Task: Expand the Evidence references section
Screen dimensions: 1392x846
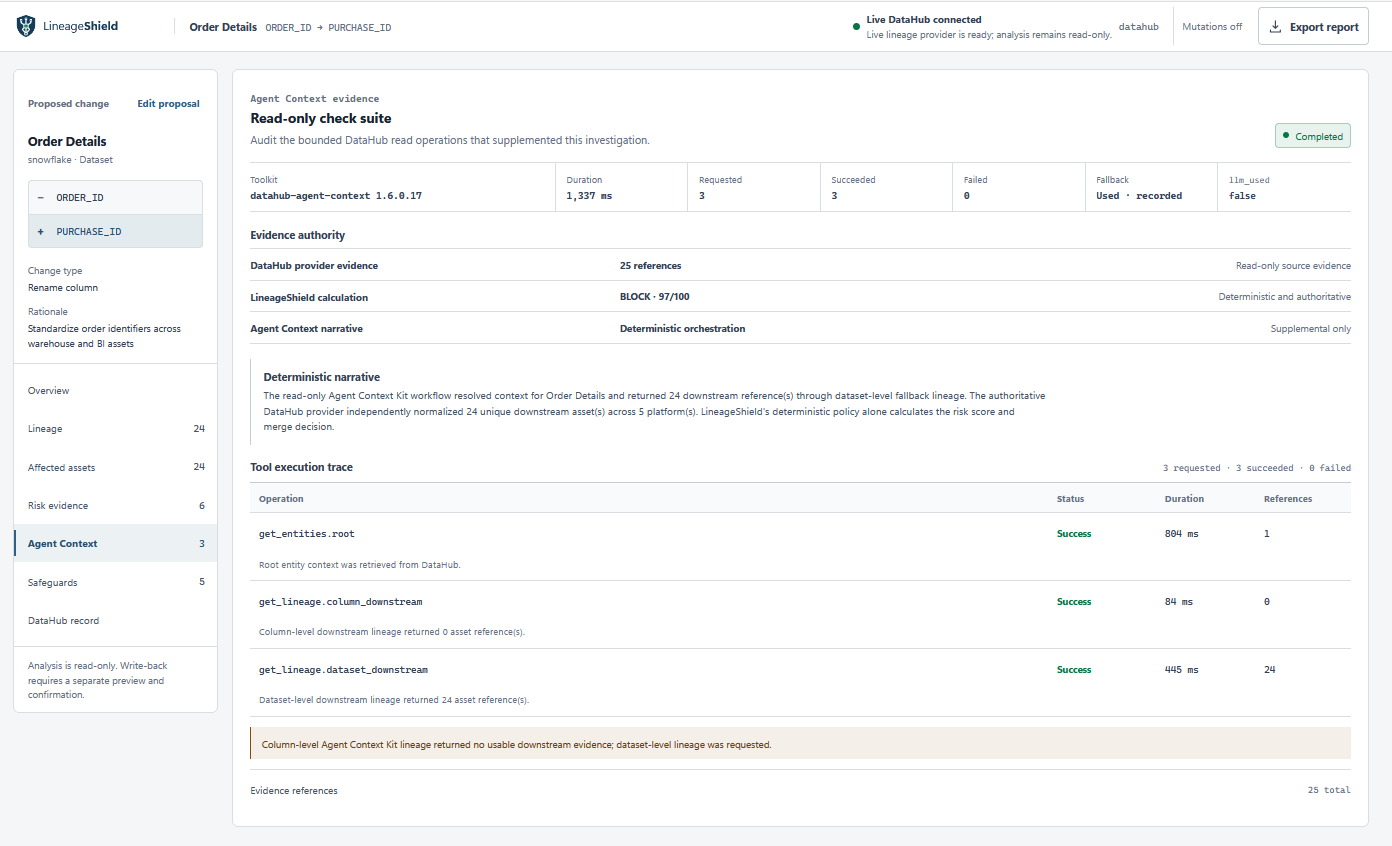Action: click(800, 790)
